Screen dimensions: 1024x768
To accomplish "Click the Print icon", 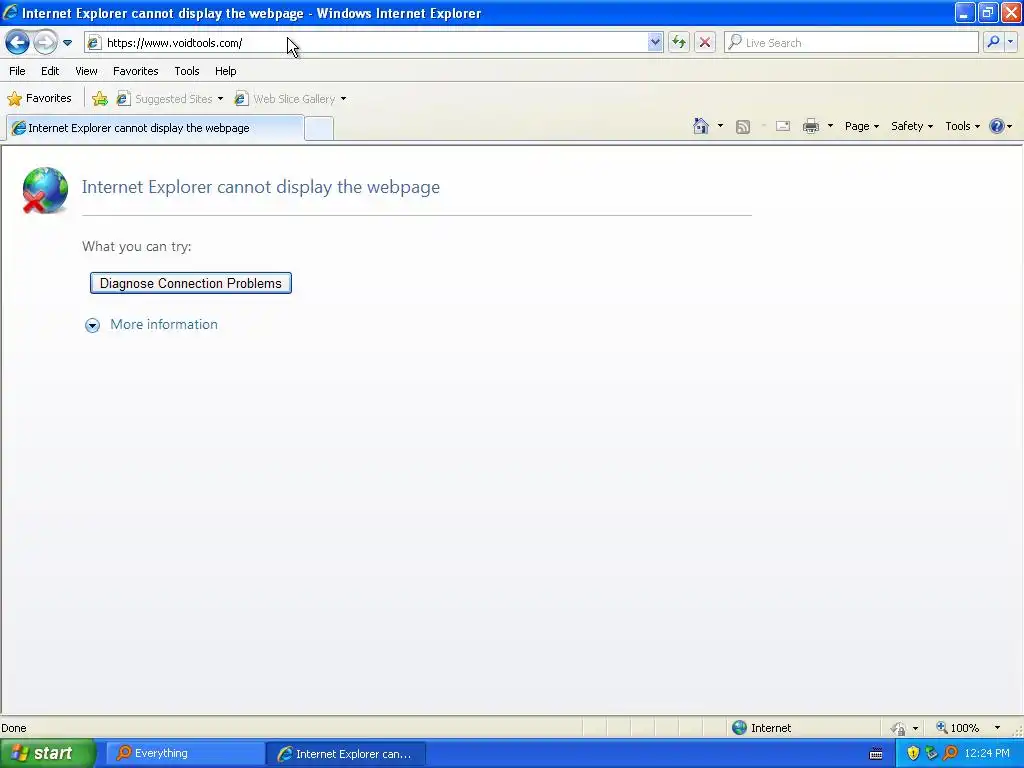I will point(810,126).
